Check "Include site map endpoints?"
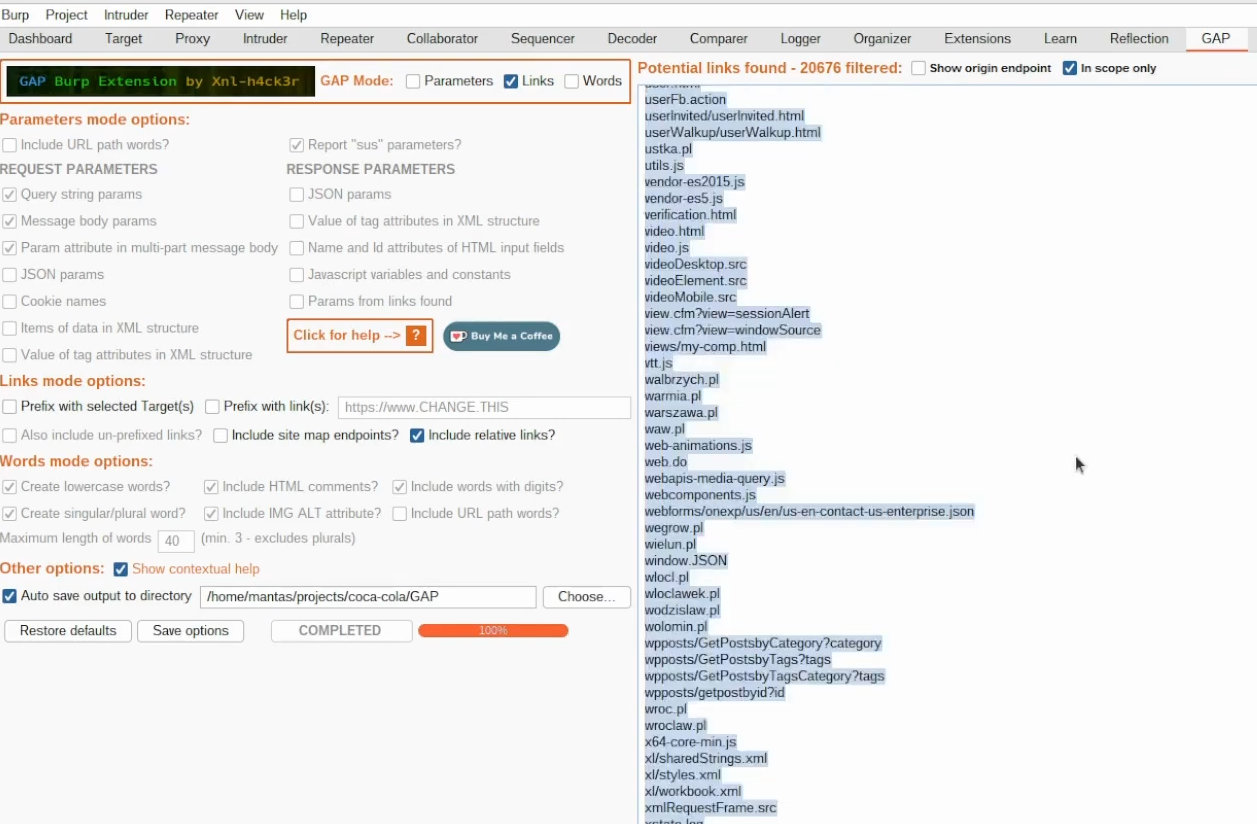1257x824 pixels. 221,435
